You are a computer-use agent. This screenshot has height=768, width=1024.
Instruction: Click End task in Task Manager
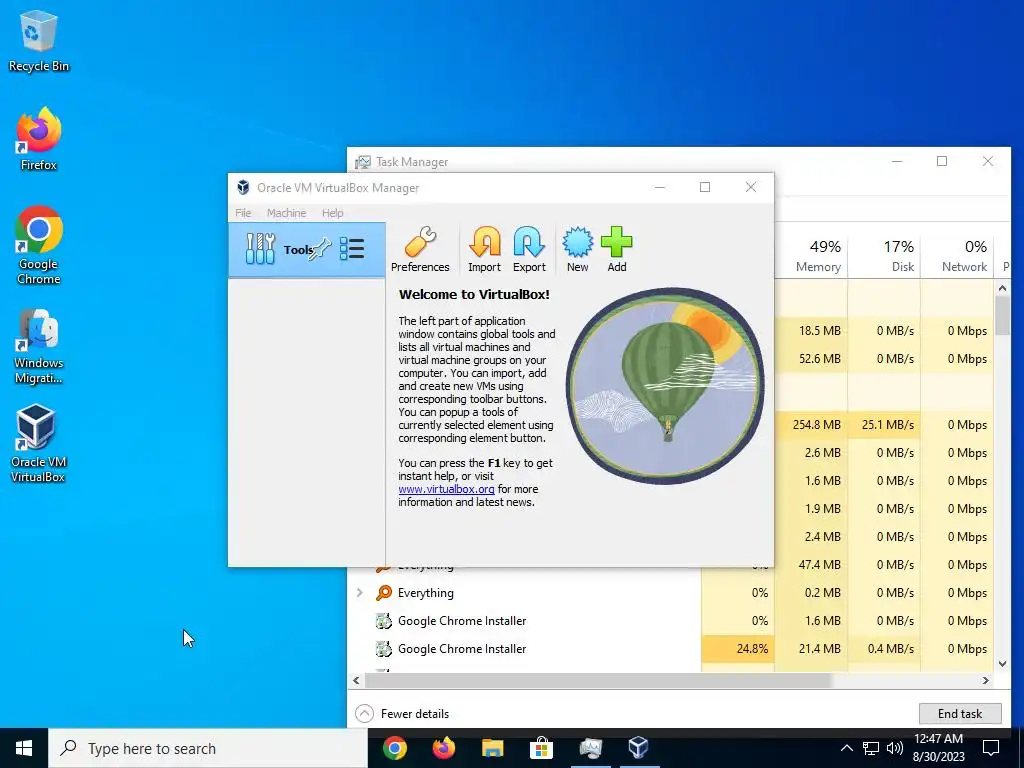[x=960, y=714]
